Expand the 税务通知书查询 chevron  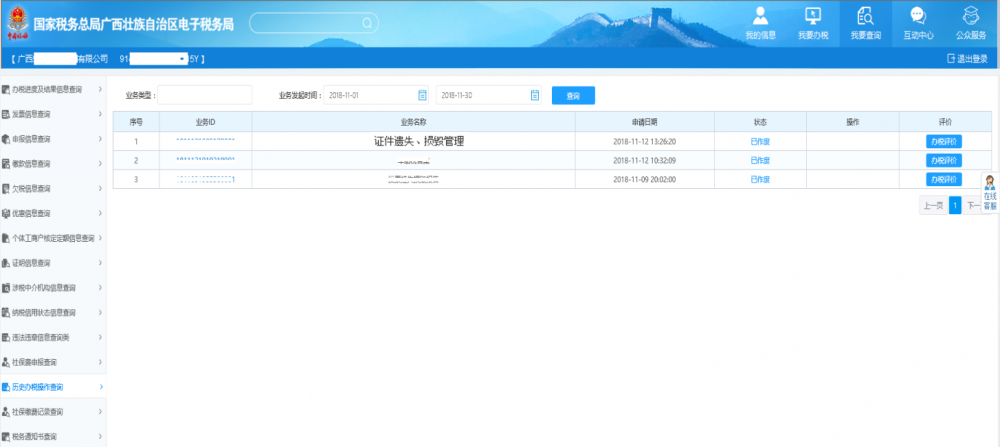(x=100, y=437)
